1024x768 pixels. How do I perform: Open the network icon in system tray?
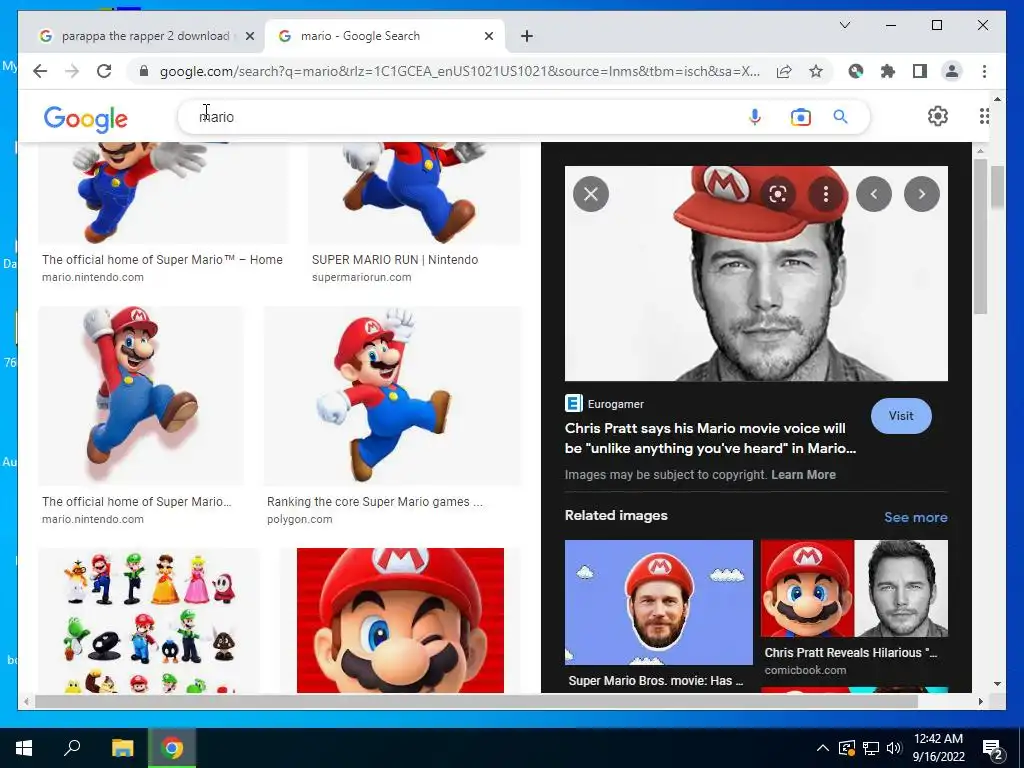[x=871, y=748]
